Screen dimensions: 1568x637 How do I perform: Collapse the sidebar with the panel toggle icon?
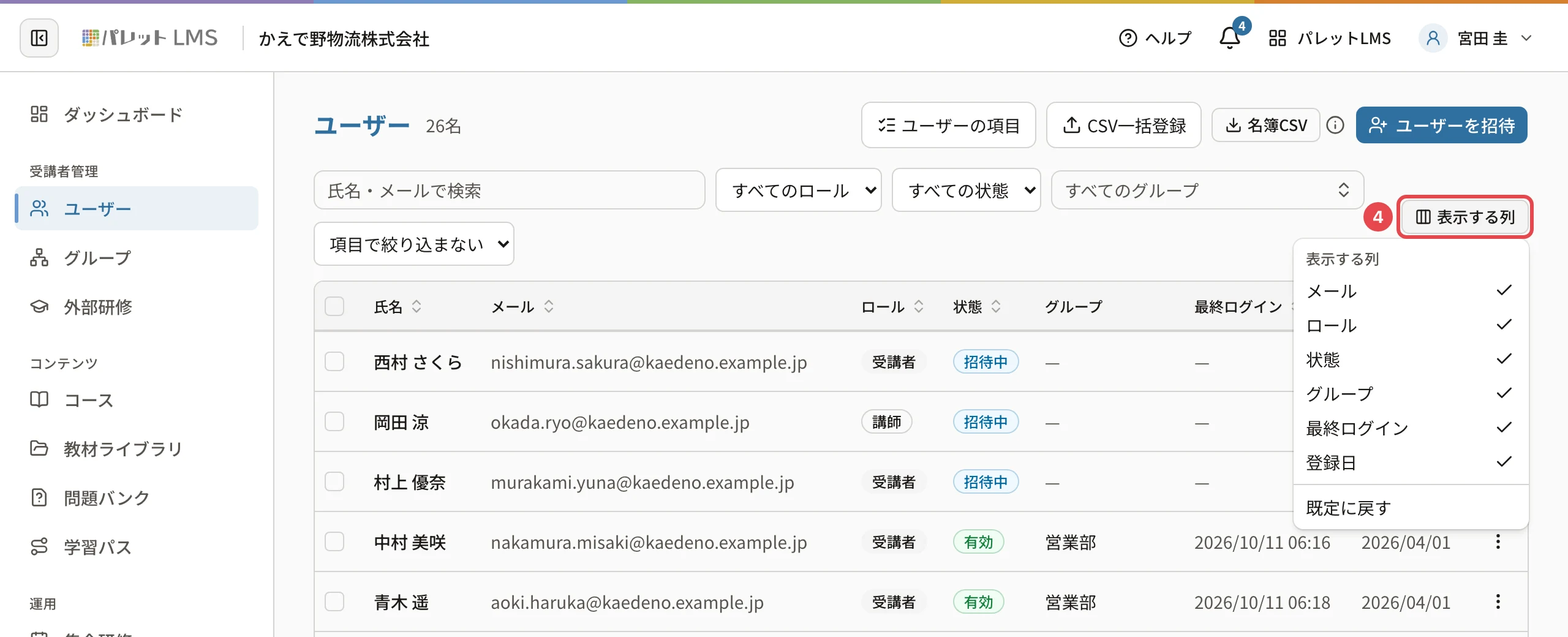click(x=39, y=38)
